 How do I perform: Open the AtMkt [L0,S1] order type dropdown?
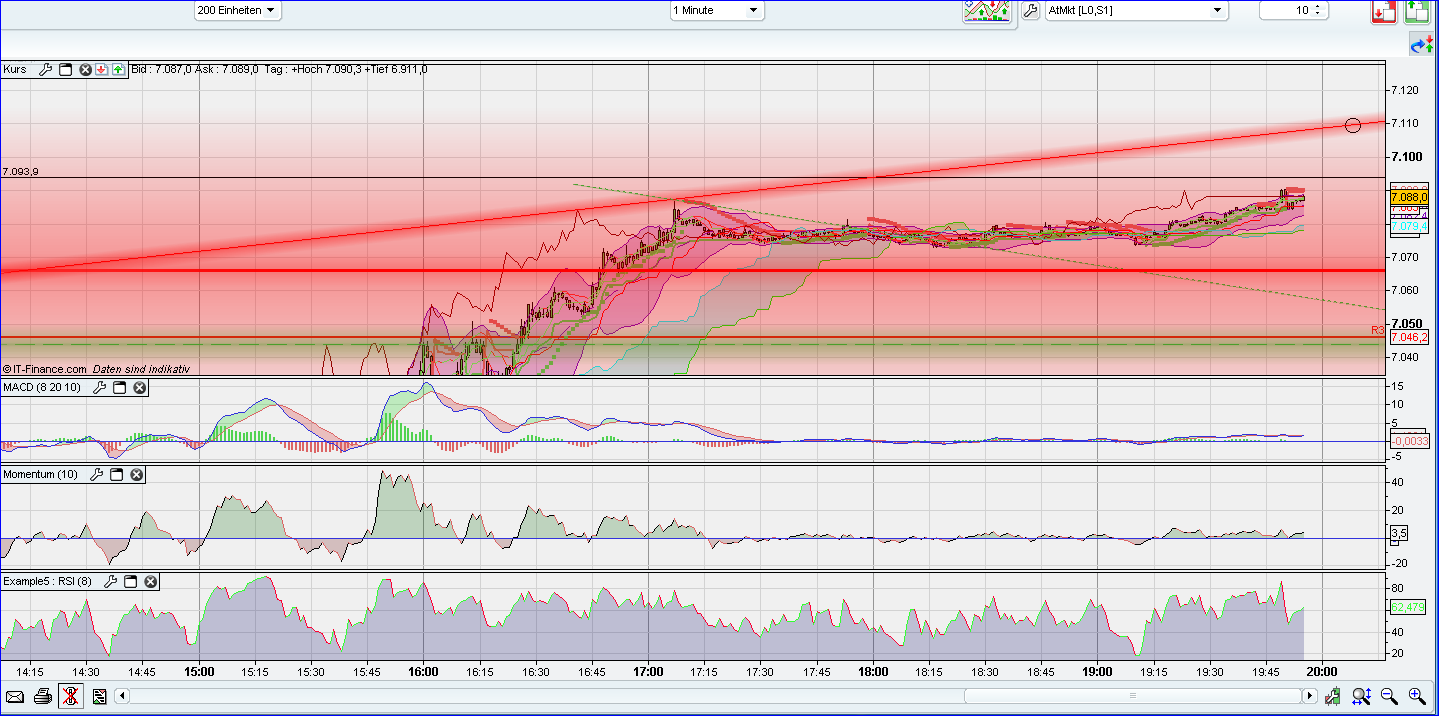[1217, 10]
